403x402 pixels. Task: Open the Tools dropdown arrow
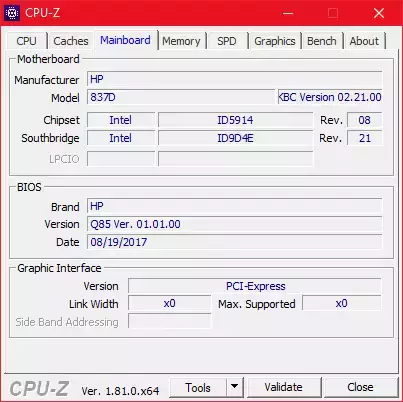coord(235,387)
